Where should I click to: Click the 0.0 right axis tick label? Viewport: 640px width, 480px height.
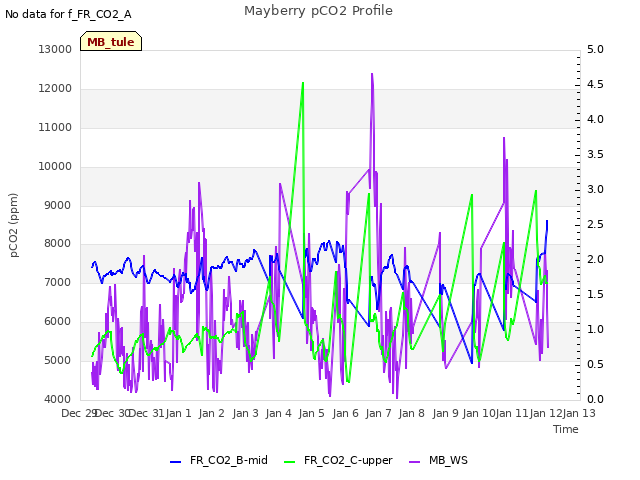pyautogui.click(x=595, y=399)
